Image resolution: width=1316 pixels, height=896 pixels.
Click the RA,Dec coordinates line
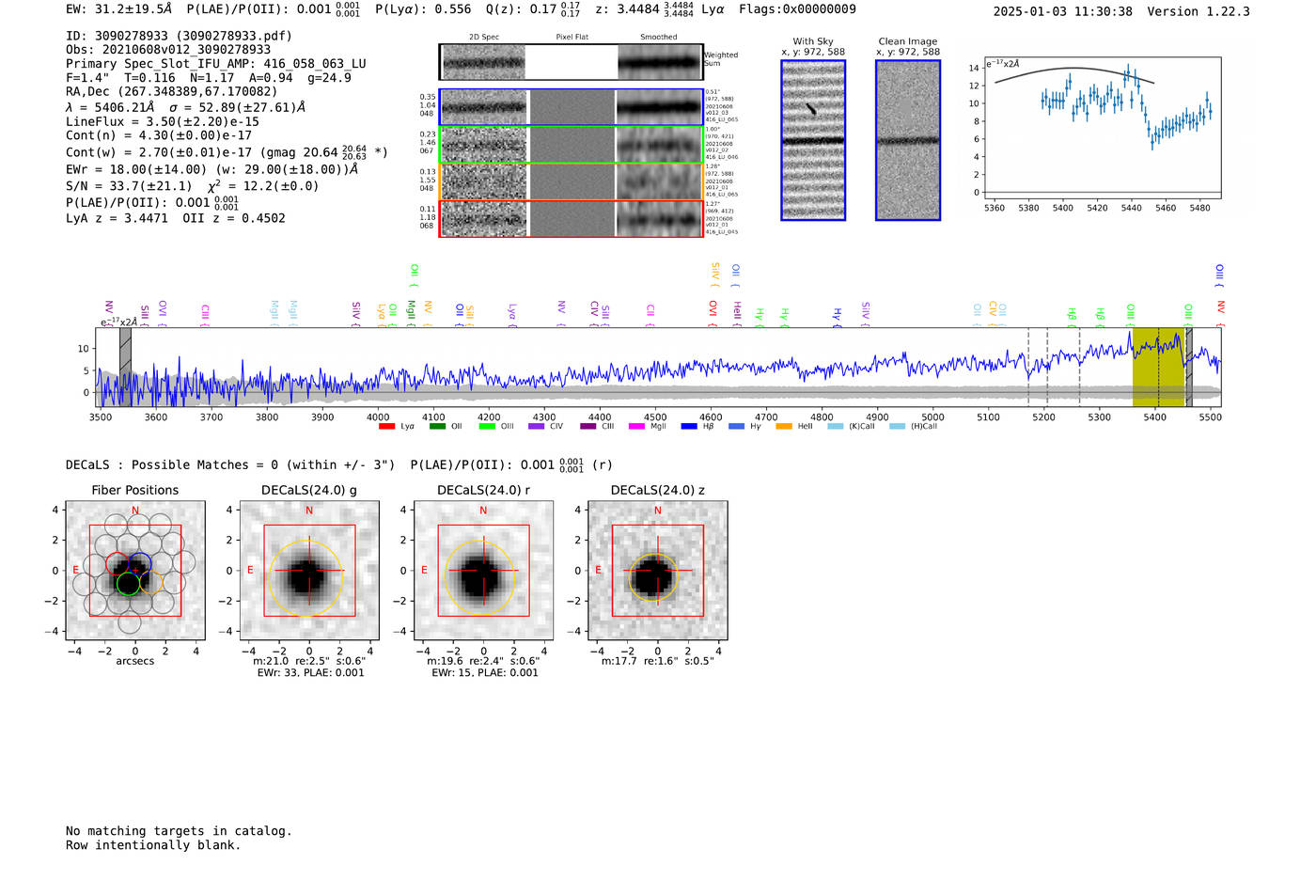(x=172, y=92)
